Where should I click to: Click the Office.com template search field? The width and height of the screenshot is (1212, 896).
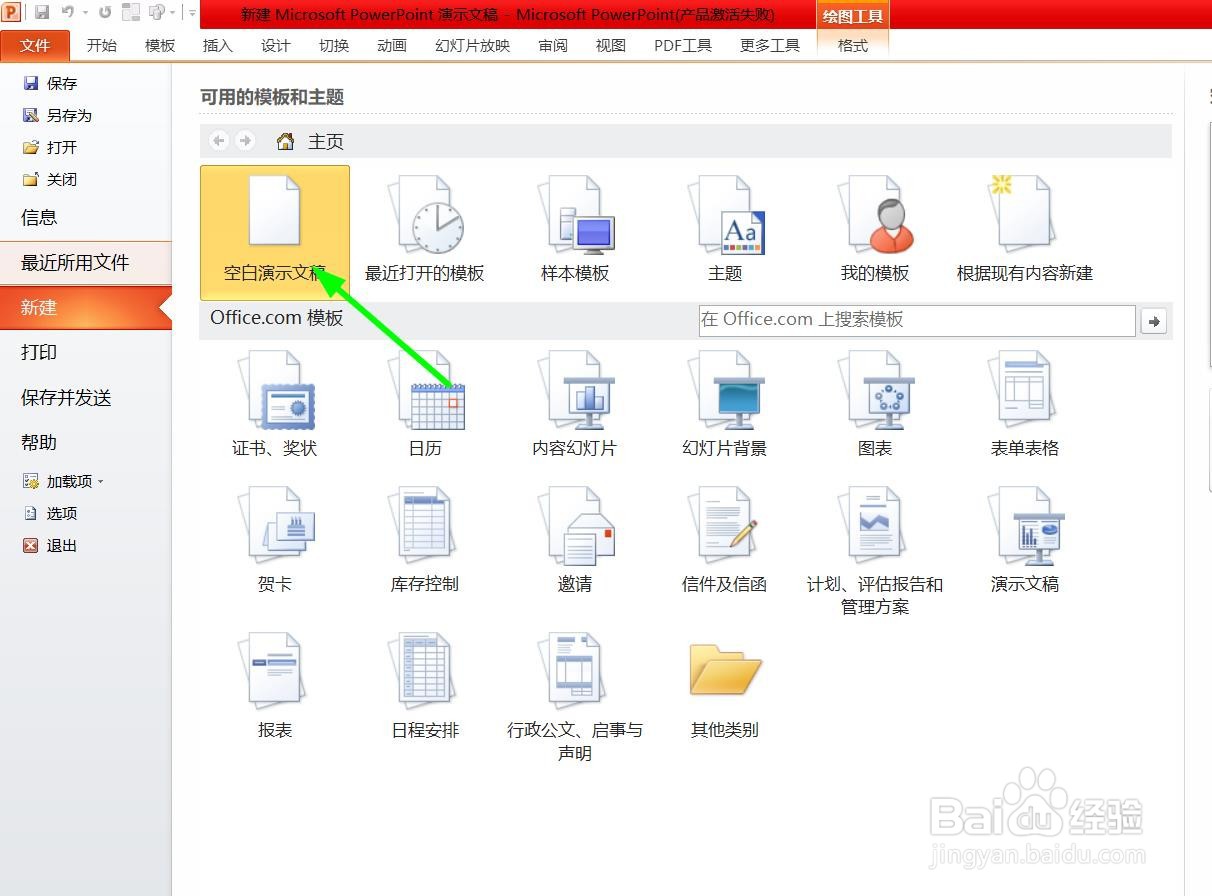click(x=917, y=320)
